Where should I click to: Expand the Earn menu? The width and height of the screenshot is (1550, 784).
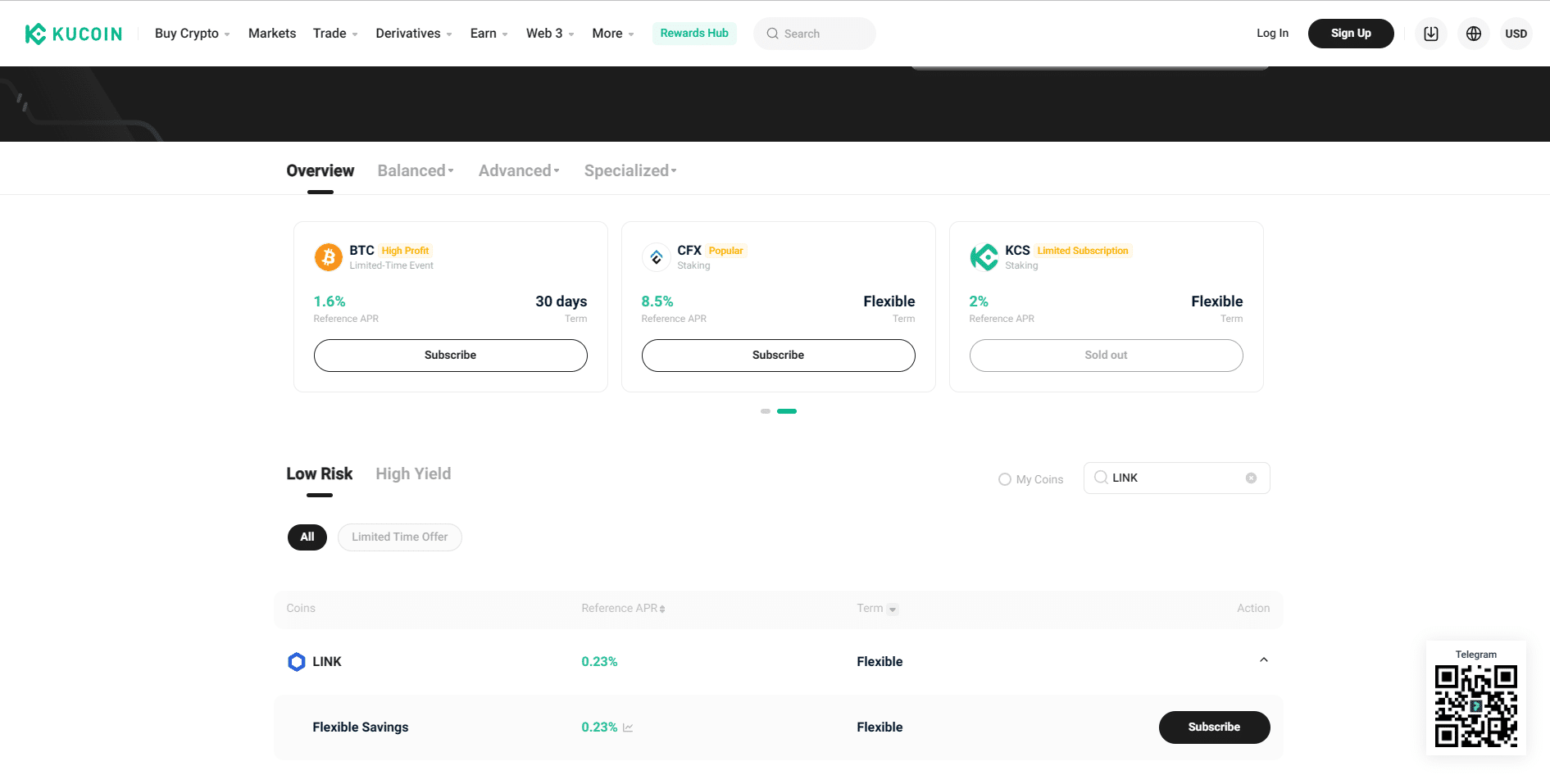point(489,34)
